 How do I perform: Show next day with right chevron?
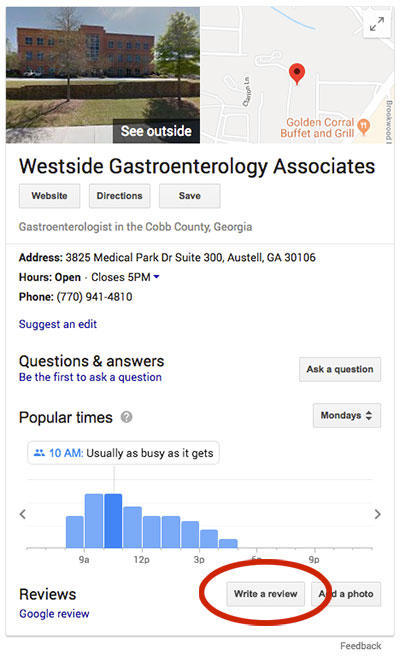click(x=377, y=514)
